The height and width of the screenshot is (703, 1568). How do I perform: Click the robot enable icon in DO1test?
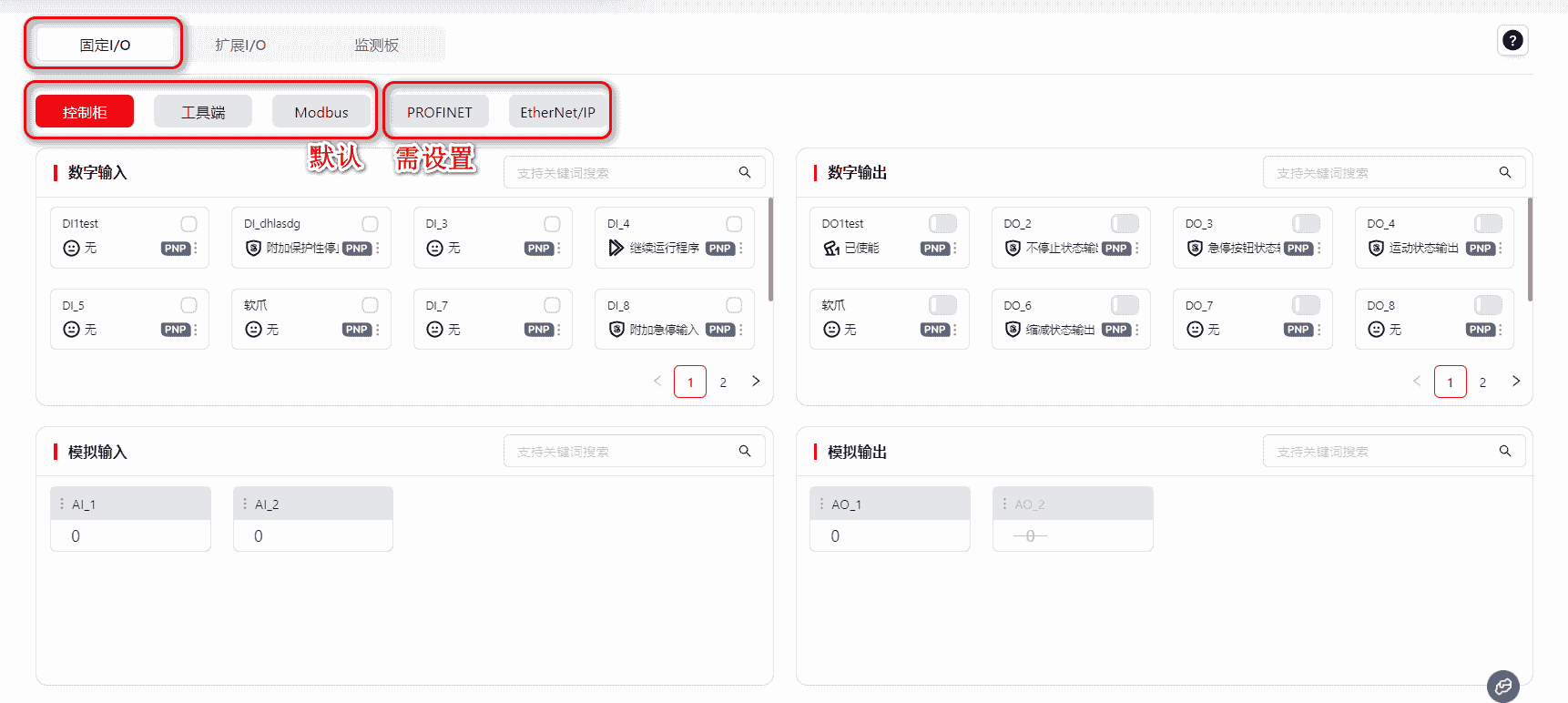point(831,248)
